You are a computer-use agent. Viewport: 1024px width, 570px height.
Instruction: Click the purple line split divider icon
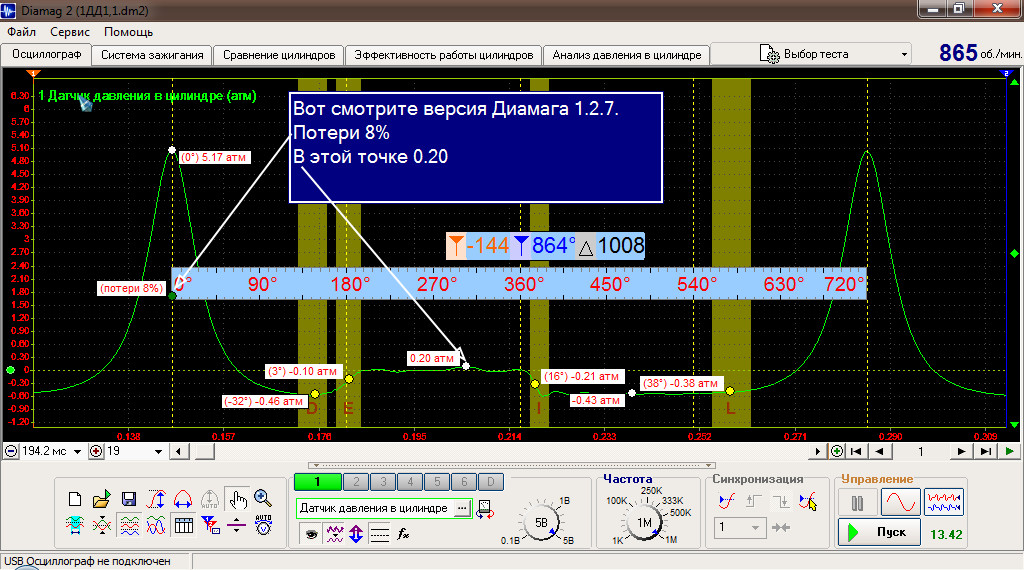tap(236, 525)
